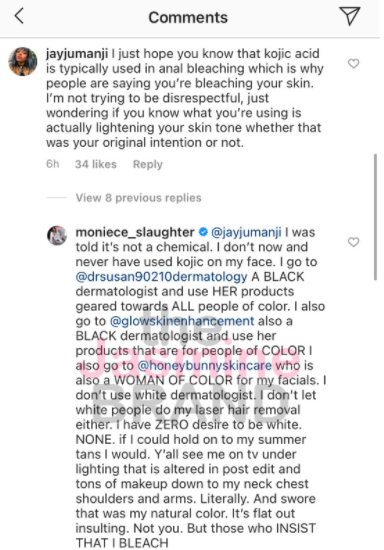The width and height of the screenshot is (384, 550).
Task: Click jayjumanji's comment text about kojic acid
Action: pyautogui.click(x=184, y=98)
